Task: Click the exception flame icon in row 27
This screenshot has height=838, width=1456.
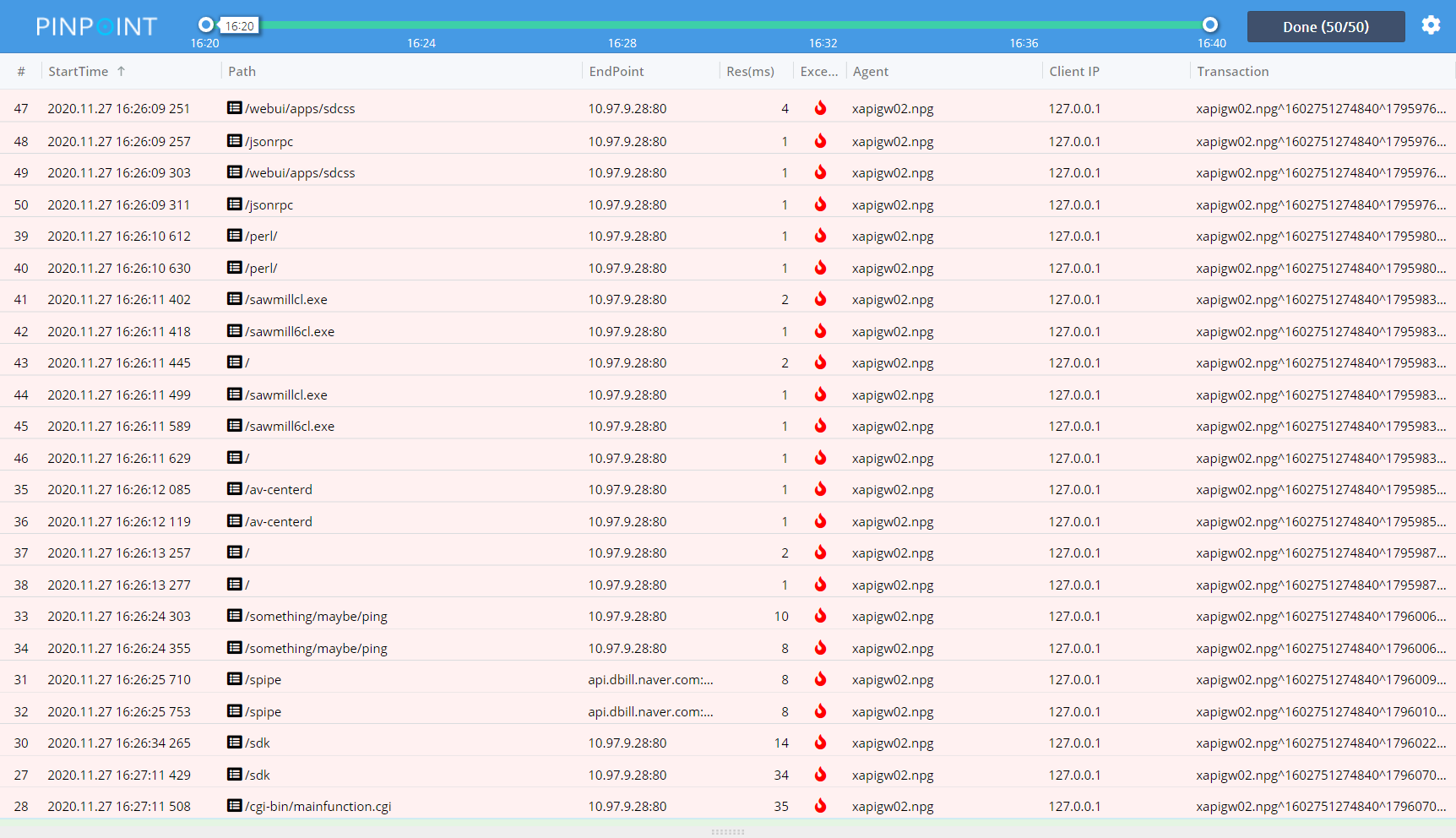Action: coord(820,775)
